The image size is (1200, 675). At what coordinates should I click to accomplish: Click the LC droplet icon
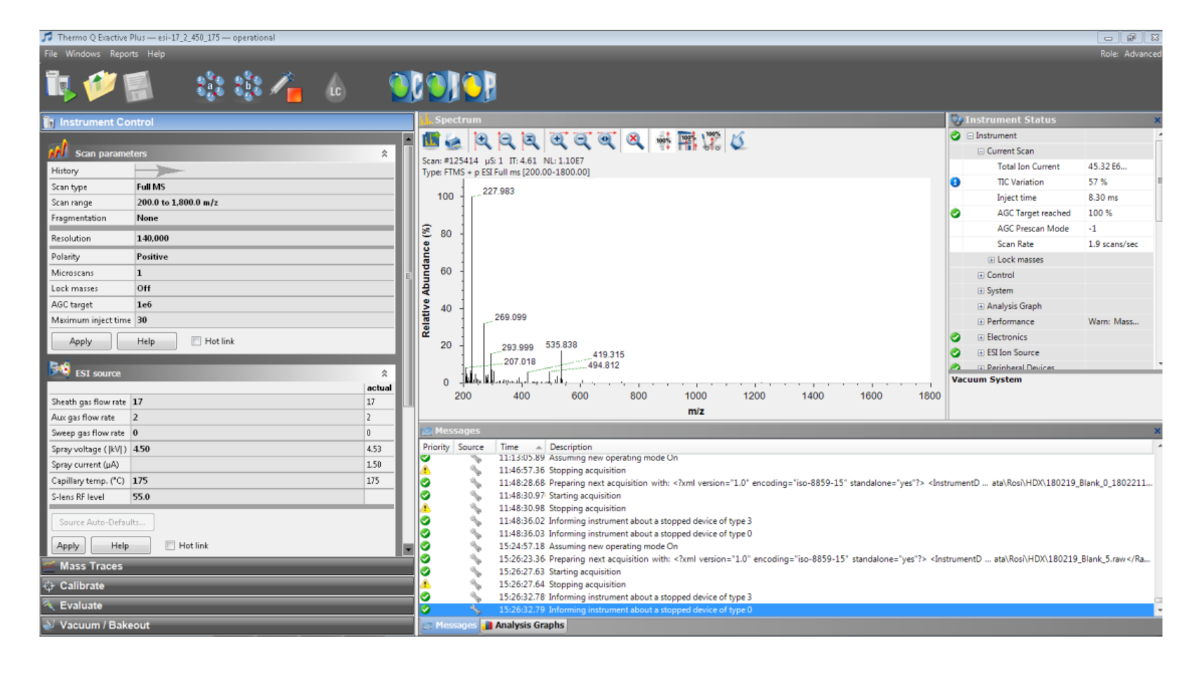point(335,91)
